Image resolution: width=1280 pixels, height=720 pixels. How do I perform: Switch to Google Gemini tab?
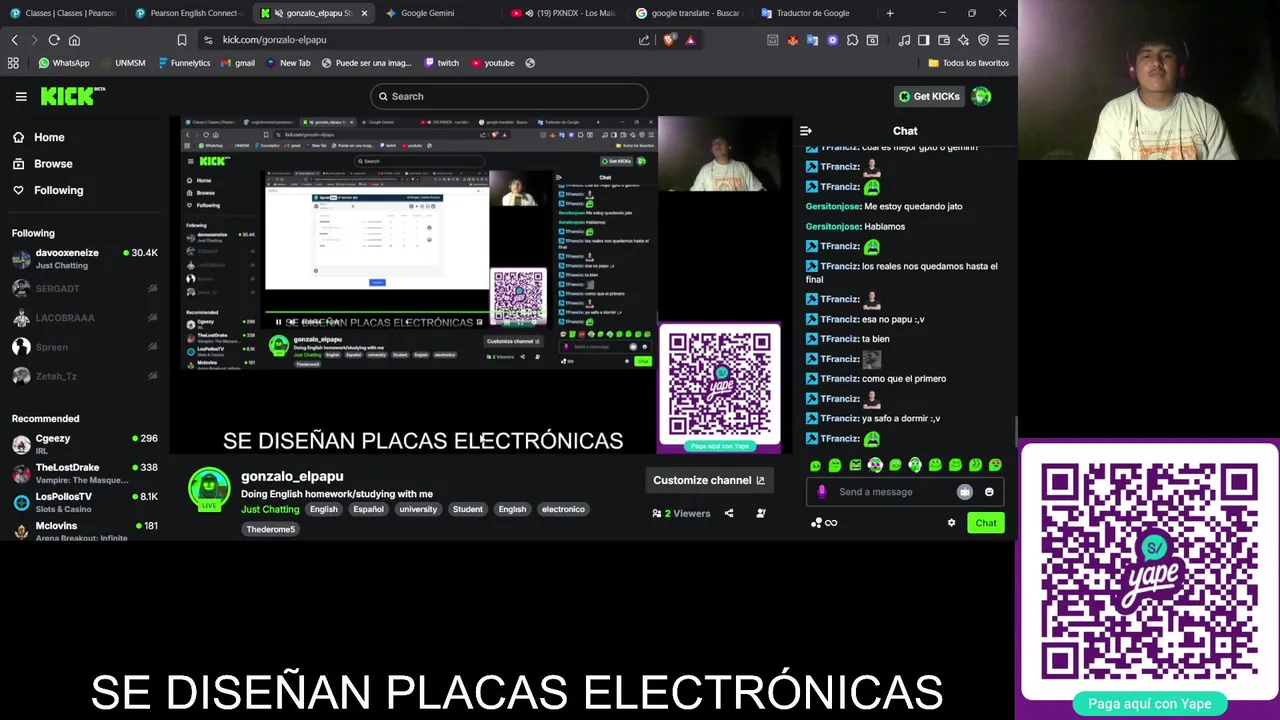pyautogui.click(x=438, y=13)
